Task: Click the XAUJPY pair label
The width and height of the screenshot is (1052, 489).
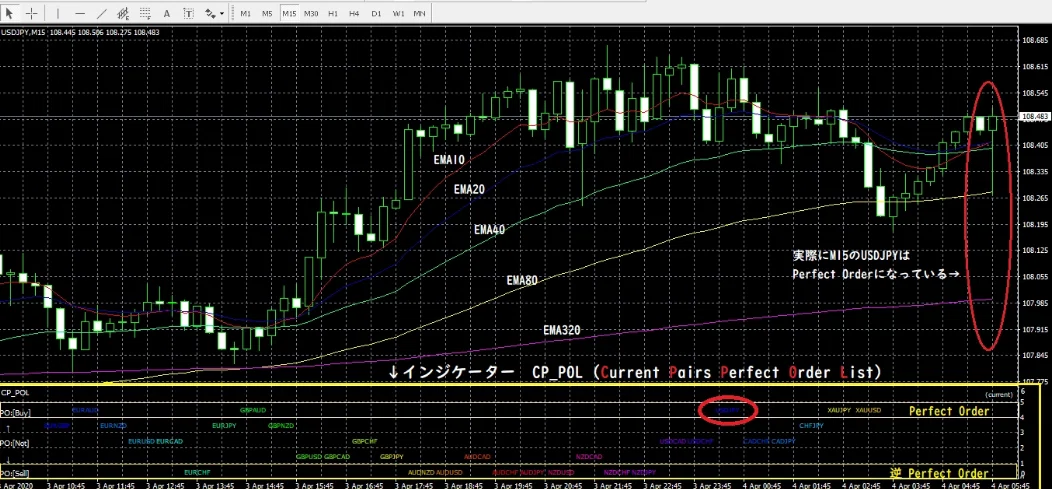Action: (839, 410)
